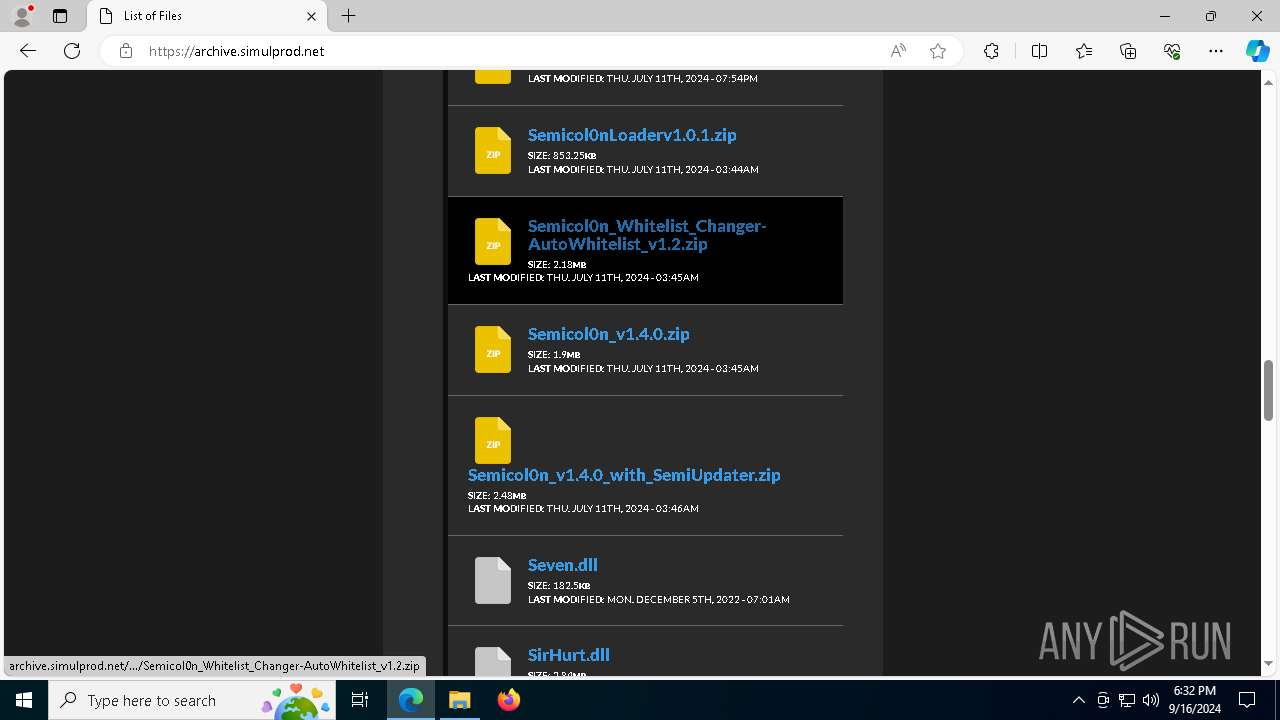Add page to favorites star icon

click(938, 51)
